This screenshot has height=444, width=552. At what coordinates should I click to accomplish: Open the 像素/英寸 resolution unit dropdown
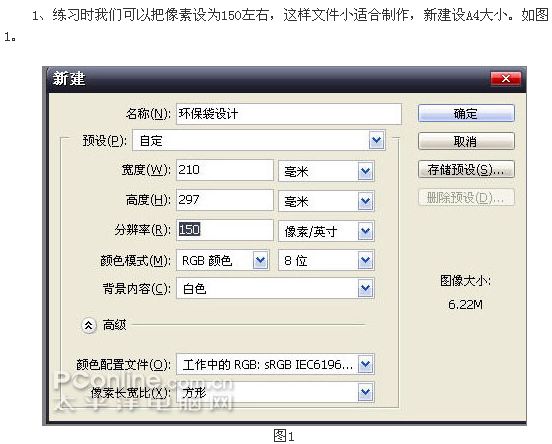tap(326, 231)
